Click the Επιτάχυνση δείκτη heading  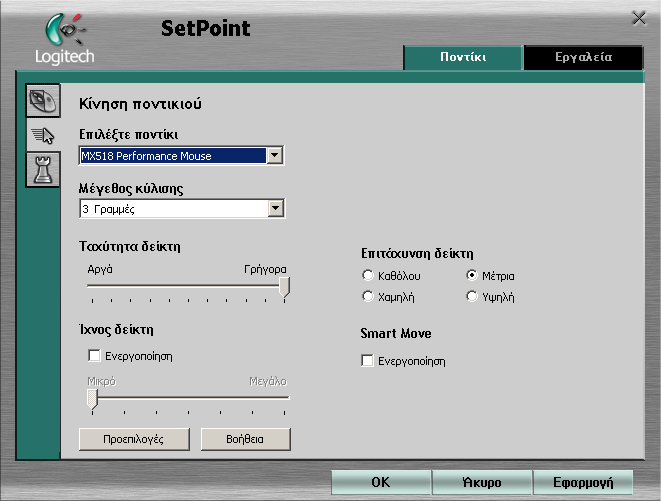(417, 253)
